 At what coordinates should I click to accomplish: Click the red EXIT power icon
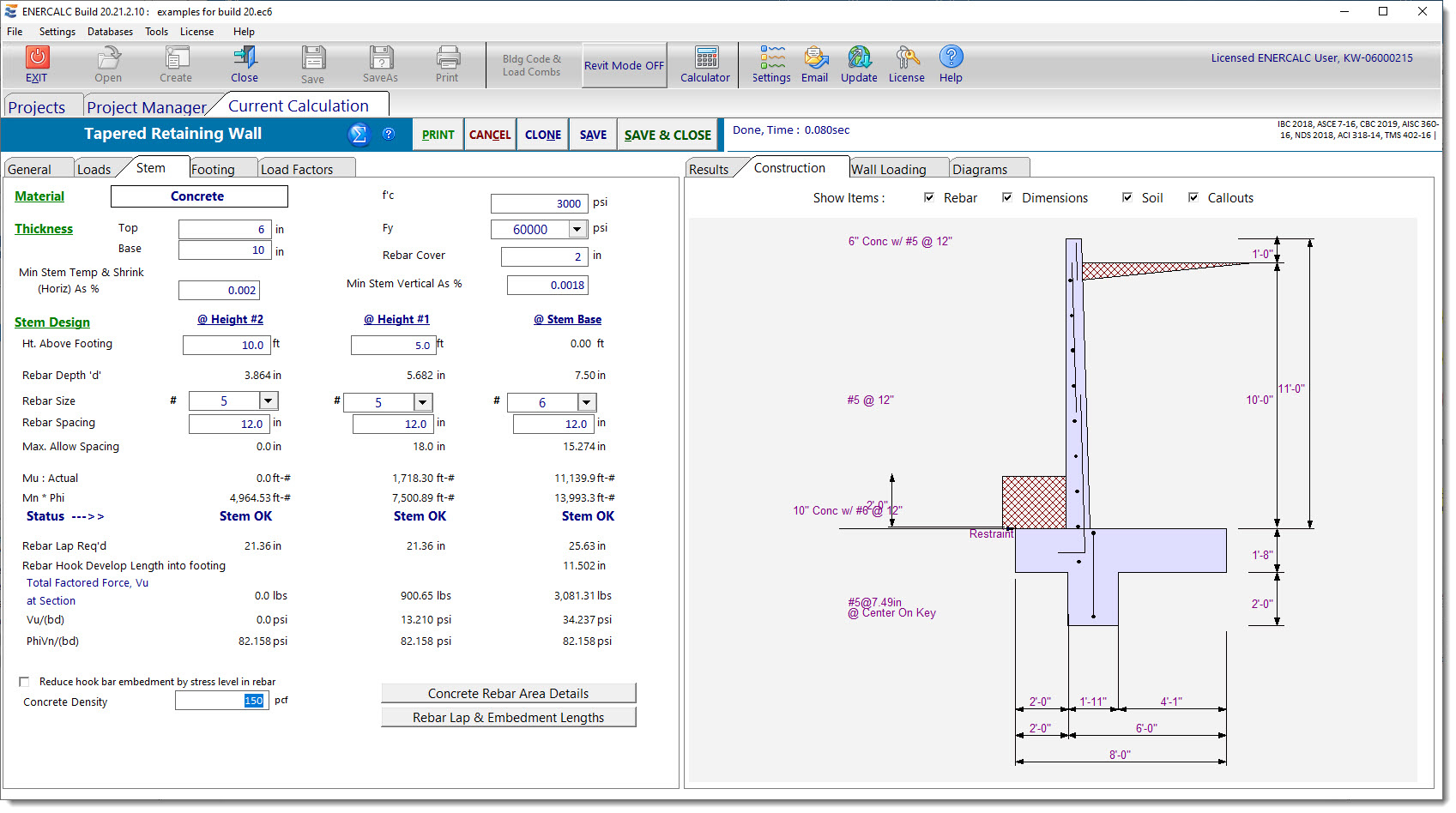(x=37, y=57)
